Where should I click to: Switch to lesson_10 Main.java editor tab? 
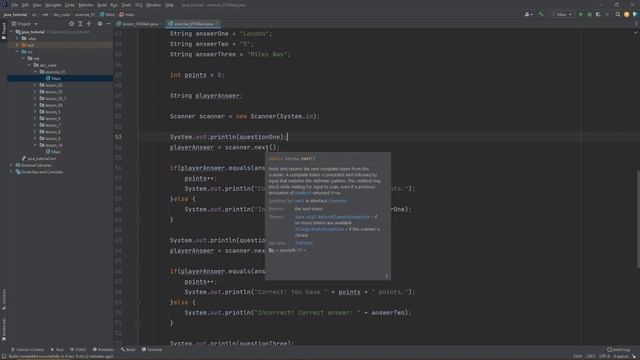pyautogui.click(x=138, y=24)
